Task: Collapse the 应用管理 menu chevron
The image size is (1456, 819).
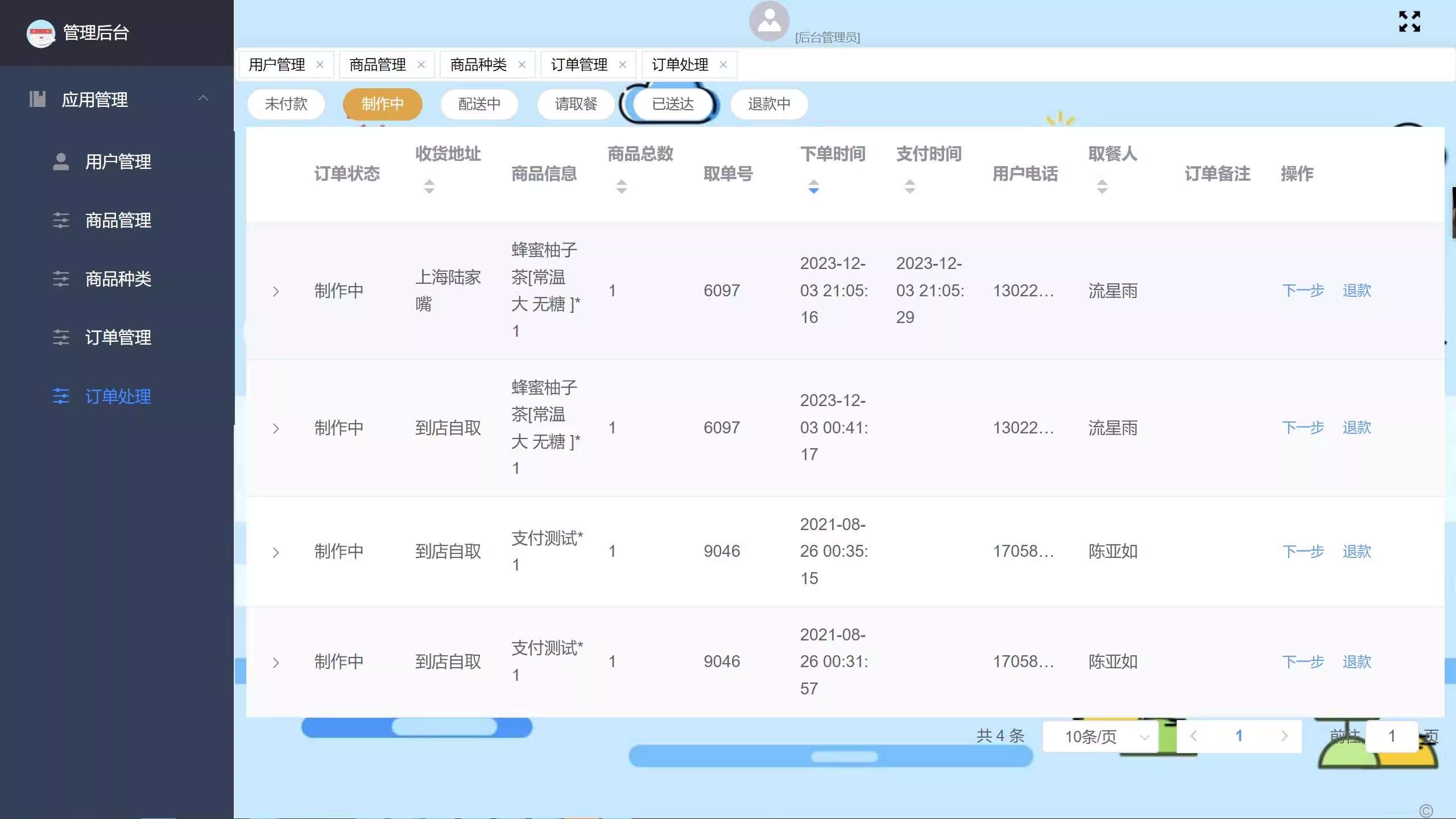Action: 203,98
